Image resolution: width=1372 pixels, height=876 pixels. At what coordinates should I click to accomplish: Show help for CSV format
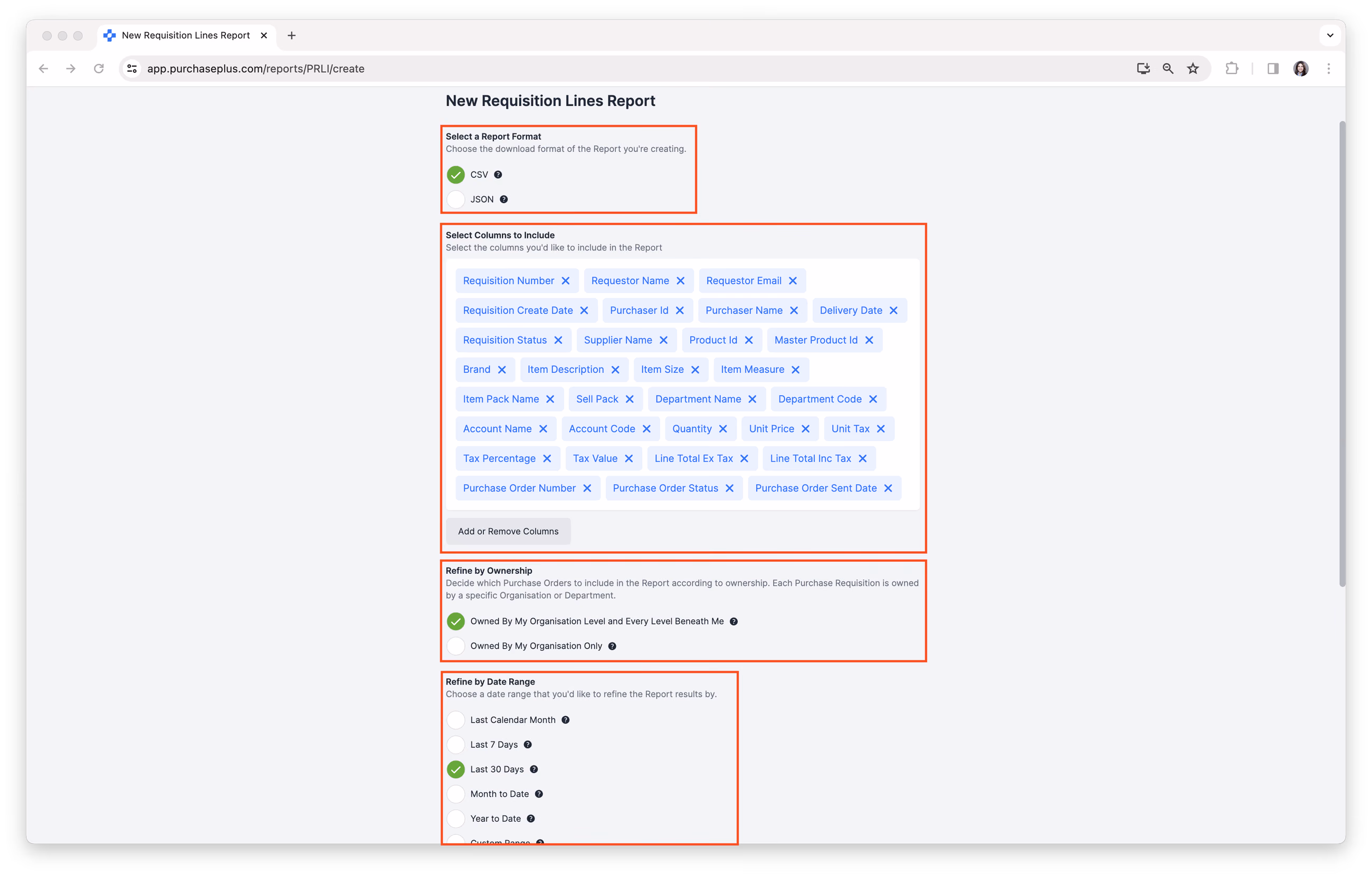pyautogui.click(x=498, y=175)
